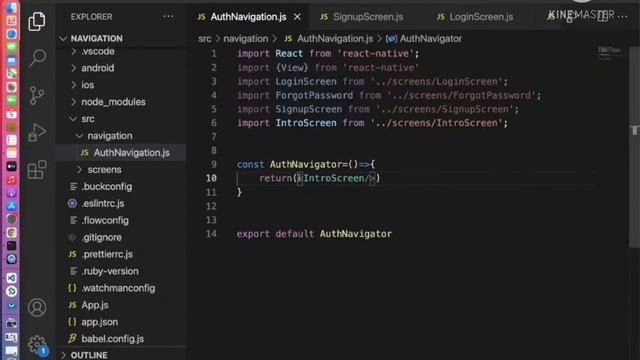640x360 pixels.
Task: Open the Source Control view icon
Action: (37, 96)
